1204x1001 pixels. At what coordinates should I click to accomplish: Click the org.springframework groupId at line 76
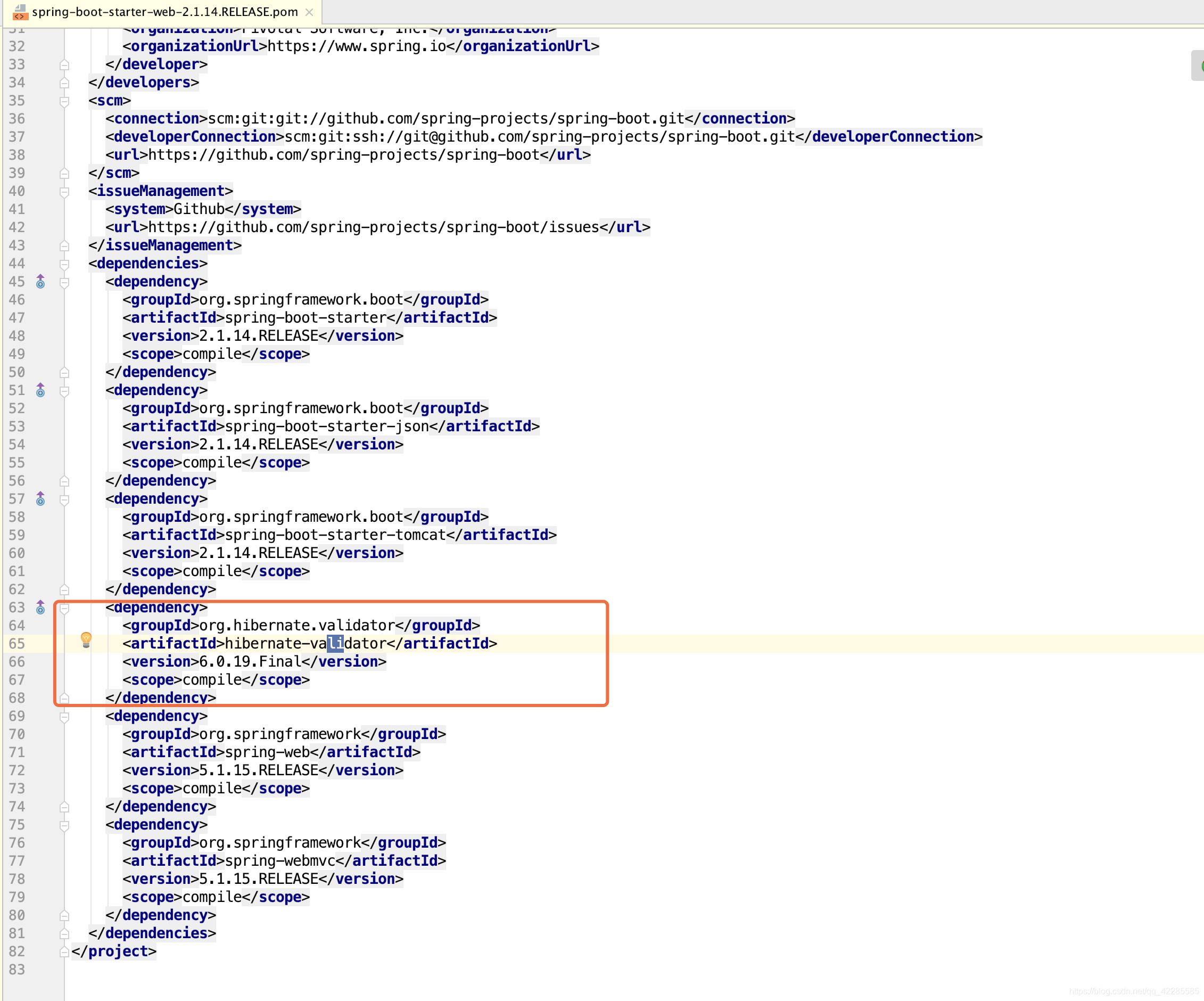(x=279, y=842)
